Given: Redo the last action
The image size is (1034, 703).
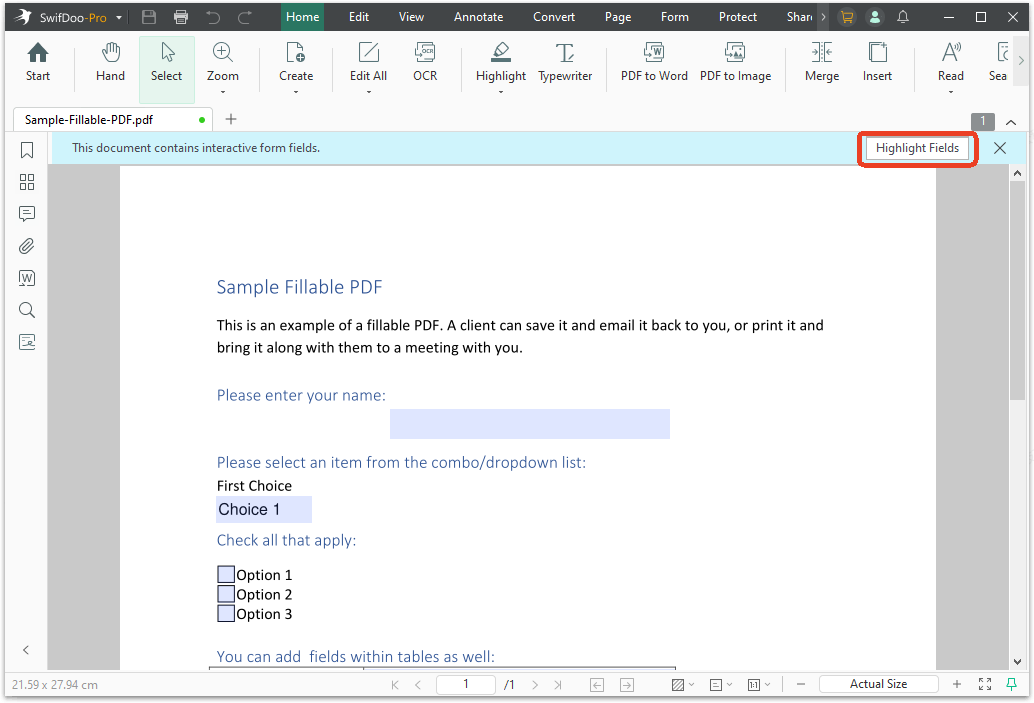Looking at the screenshot, I should [245, 17].
